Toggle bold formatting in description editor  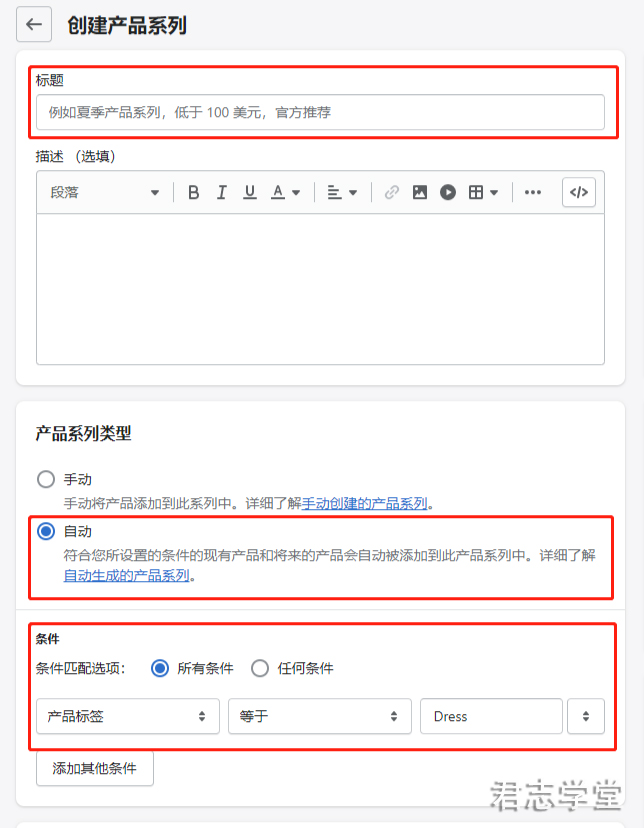[194, 192]
